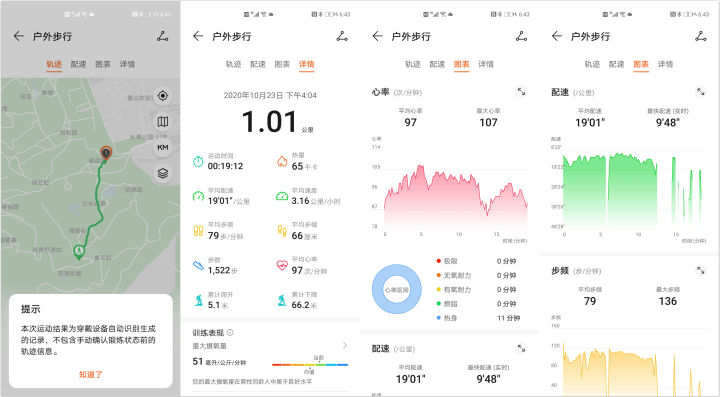This screenshot has height=397, width=720.
Task: Tap the date 2020年10月23日 下午4:04
Action: coord(270,95)
